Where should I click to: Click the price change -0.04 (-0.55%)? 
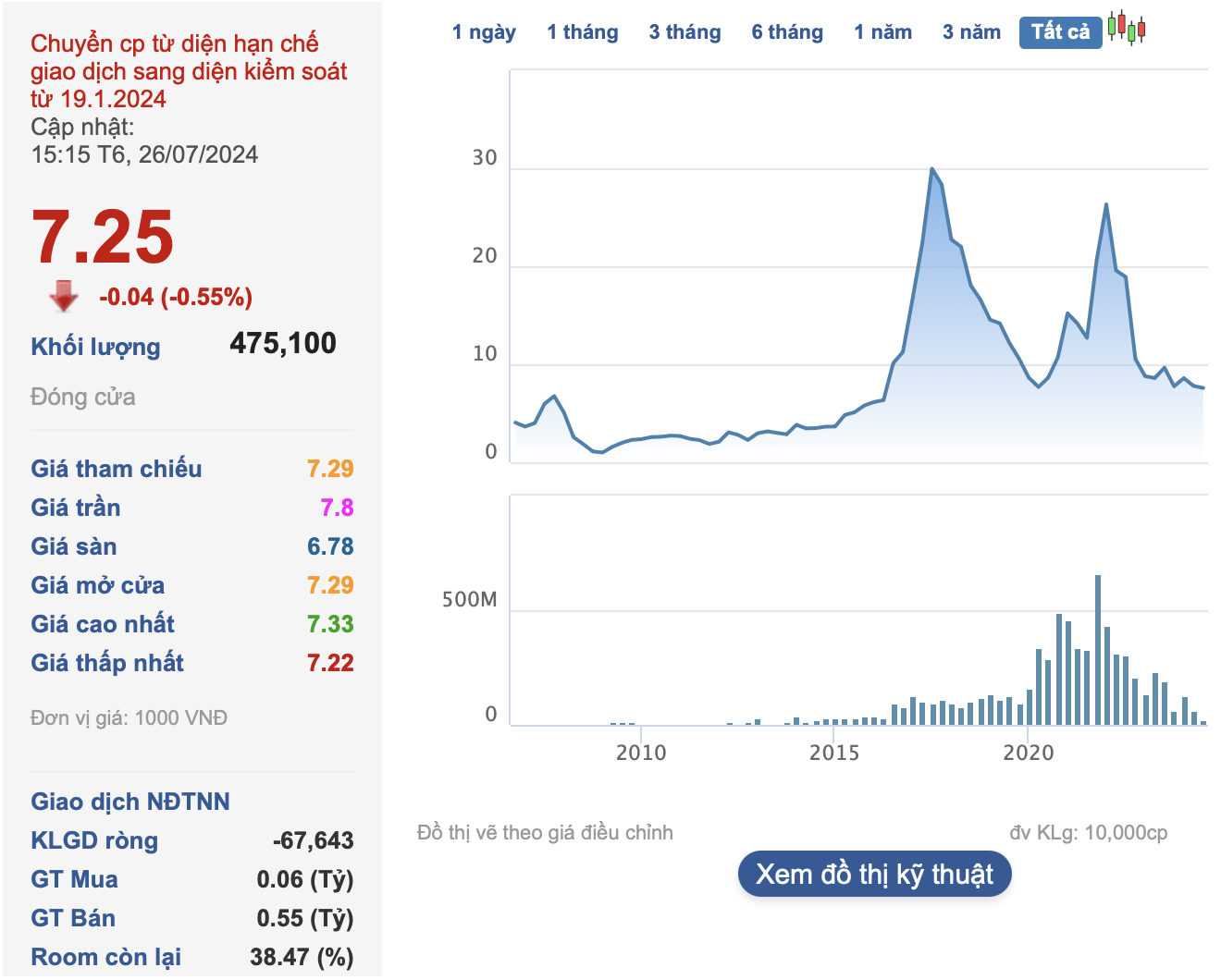(176, 297)
